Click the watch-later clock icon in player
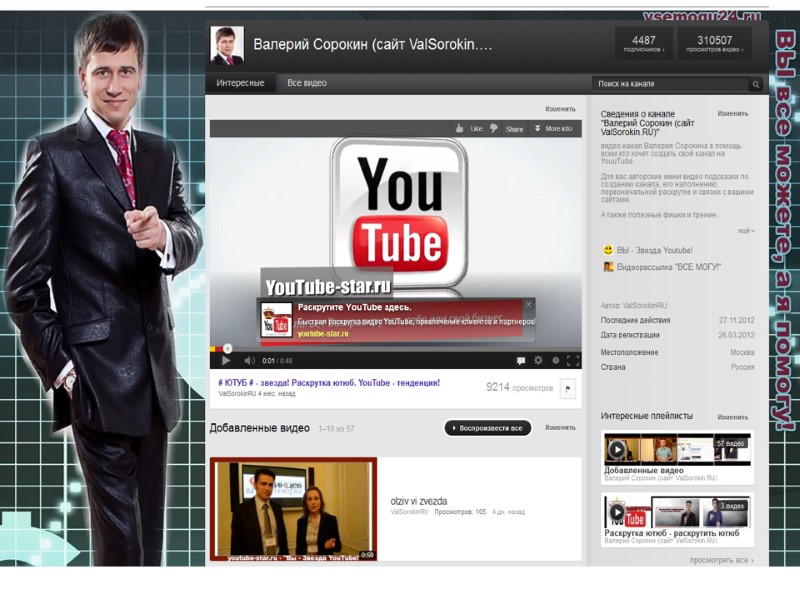 click(x=556, y=361)
